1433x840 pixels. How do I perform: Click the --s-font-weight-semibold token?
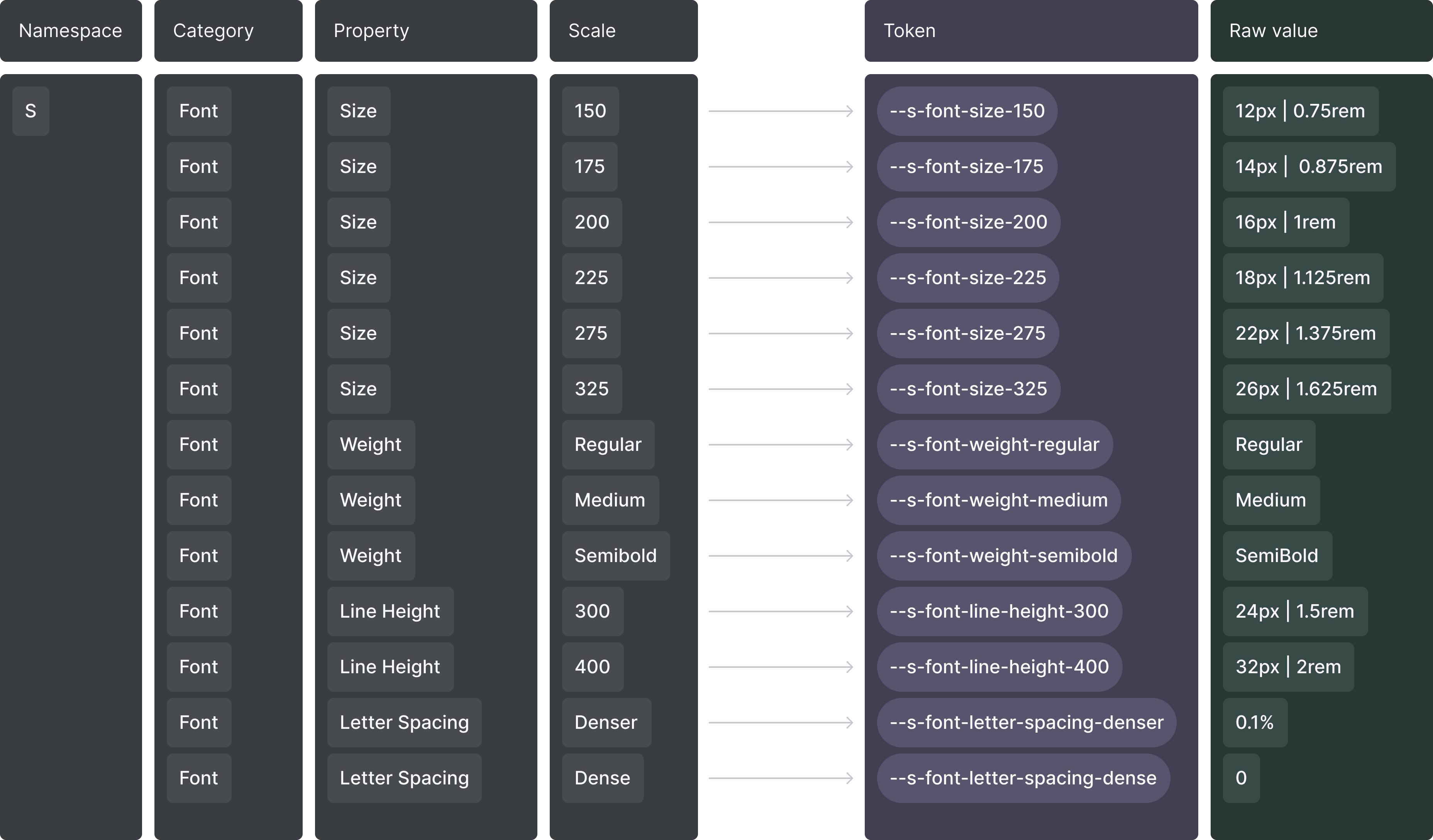[1004, 555]
